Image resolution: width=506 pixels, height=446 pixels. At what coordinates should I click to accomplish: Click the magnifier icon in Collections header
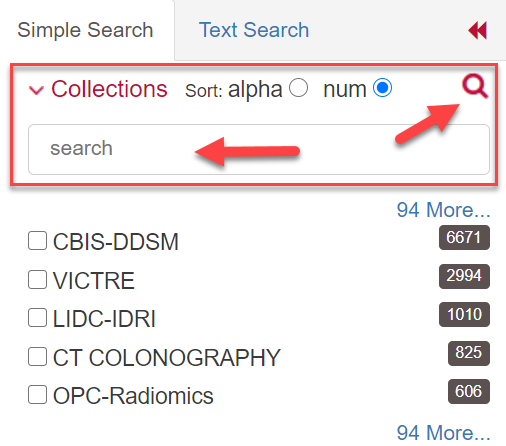coord(475,86)
